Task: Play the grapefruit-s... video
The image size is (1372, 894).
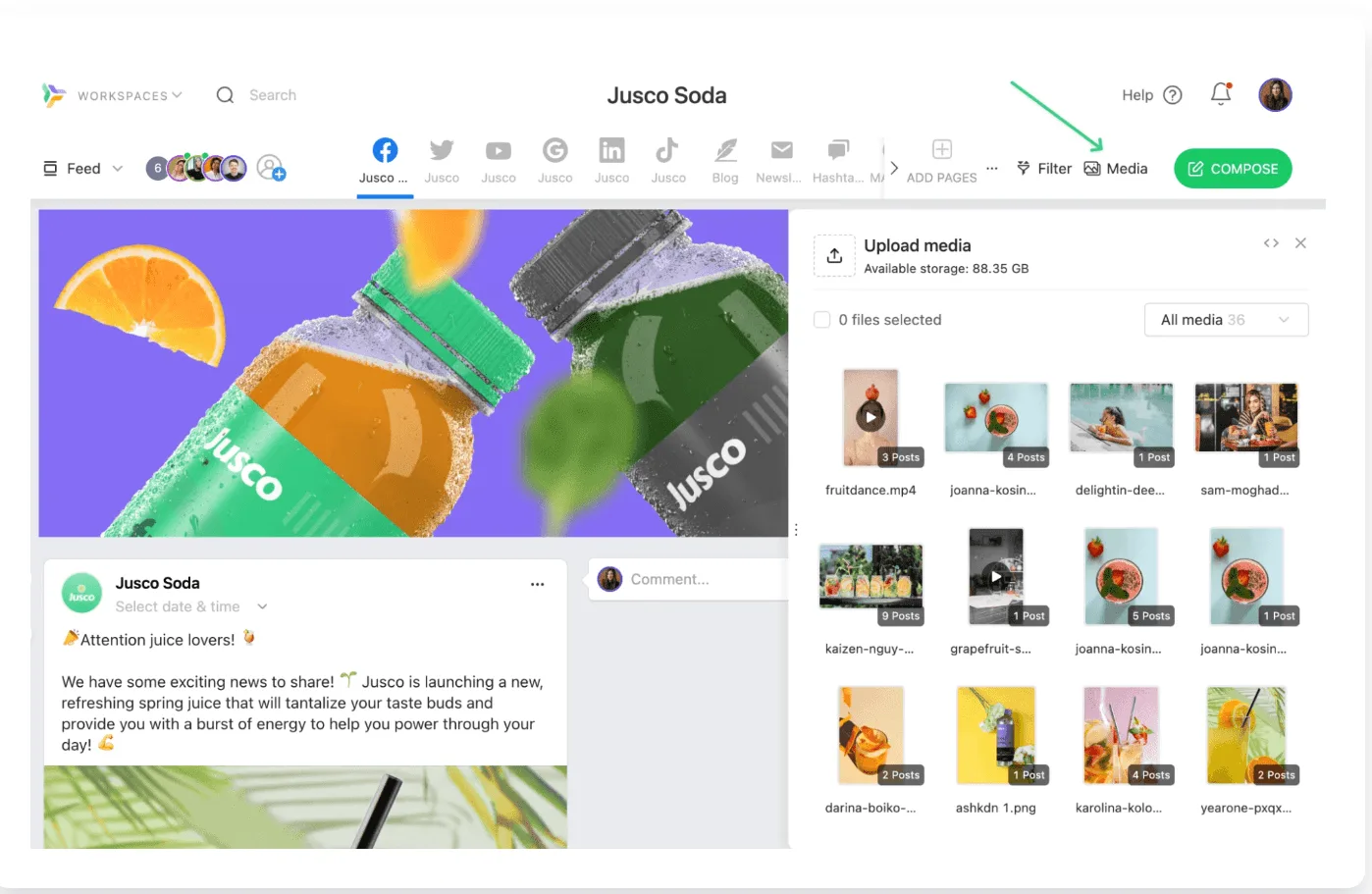Action: [x=996, y=576]
